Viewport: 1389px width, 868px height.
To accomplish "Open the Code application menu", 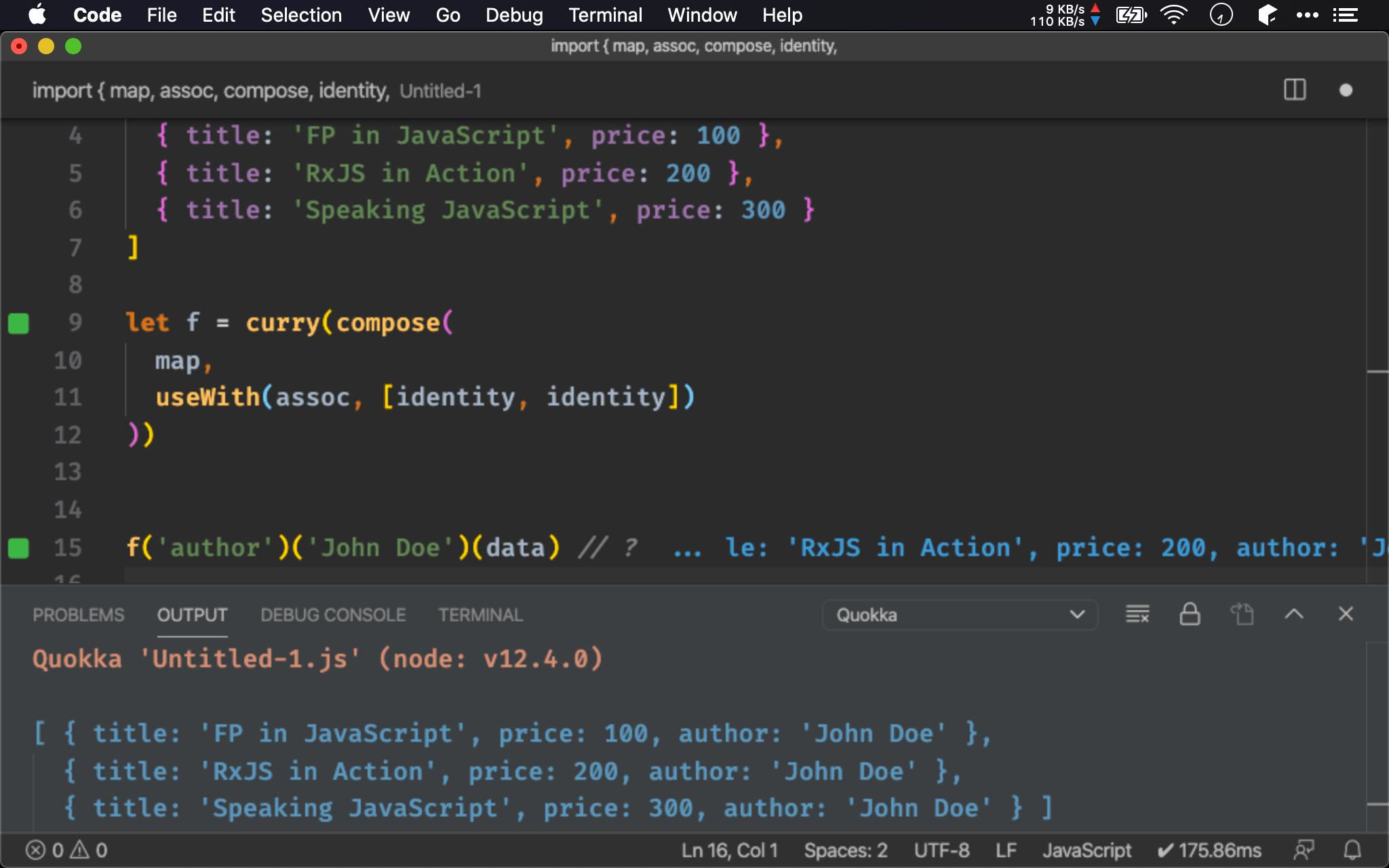I will point(97,15).
